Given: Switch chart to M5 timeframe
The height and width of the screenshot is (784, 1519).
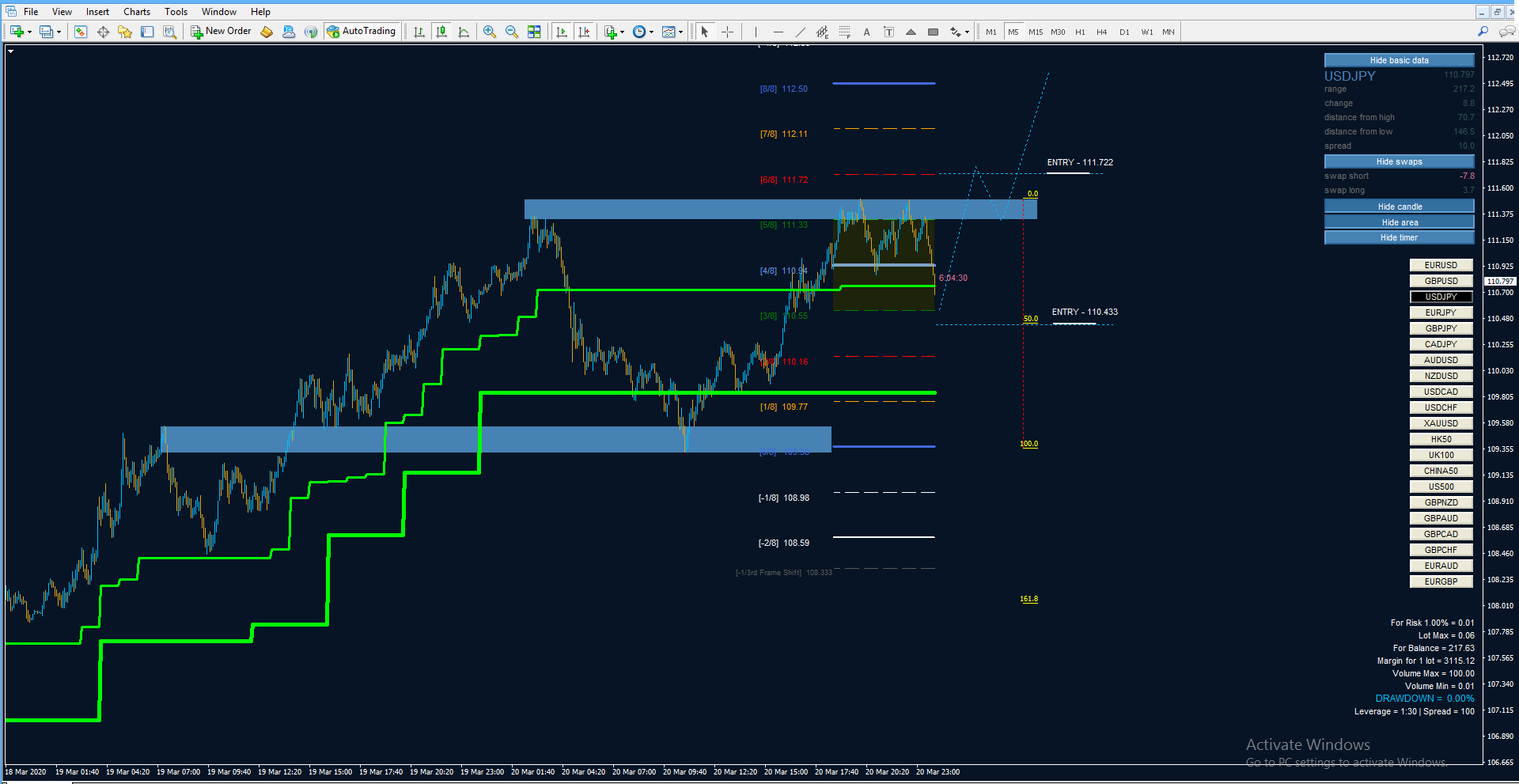Looking at the screenshot, I should coord(1013,32).
